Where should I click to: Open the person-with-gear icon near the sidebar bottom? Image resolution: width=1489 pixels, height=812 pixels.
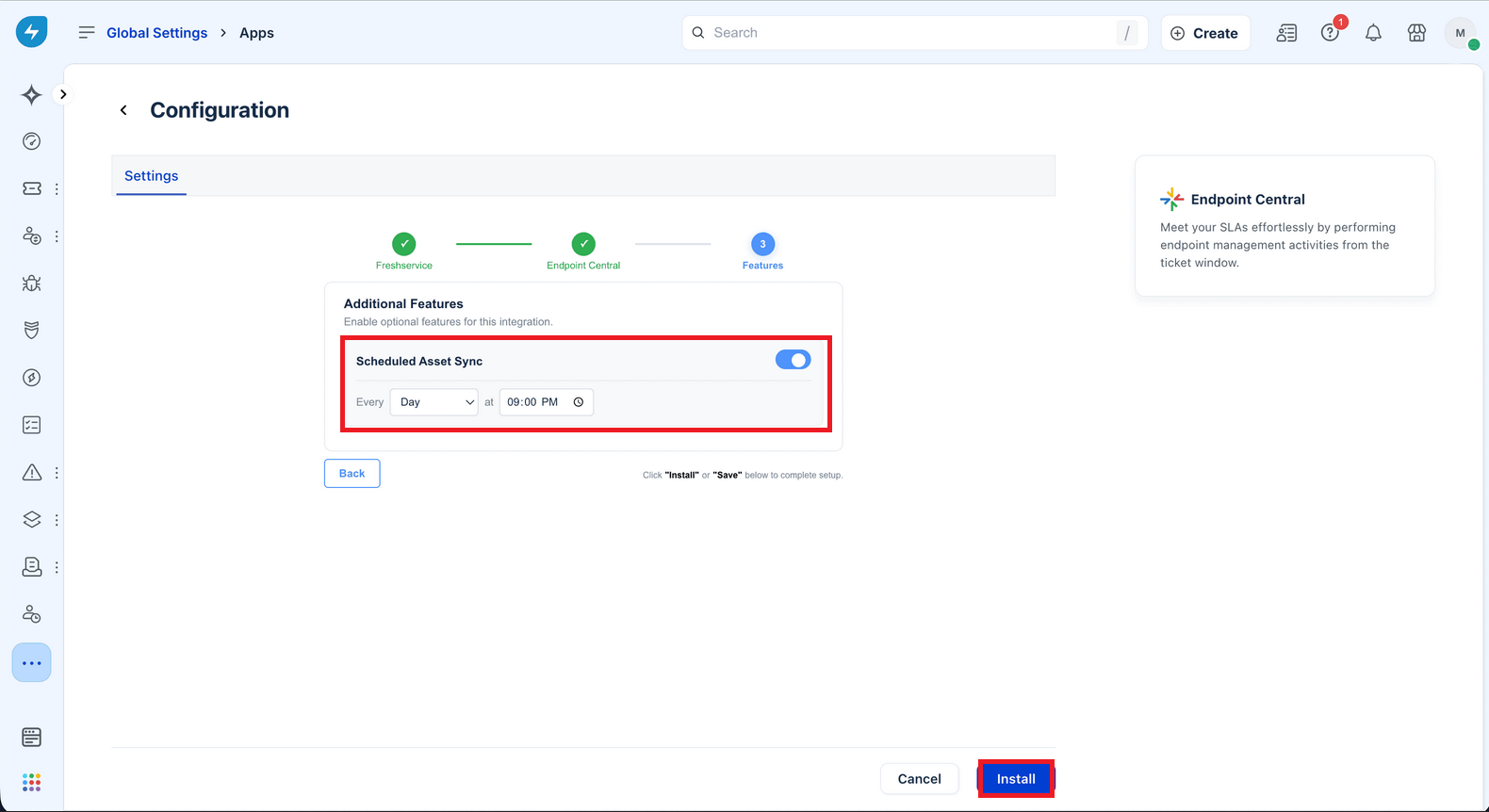[x=31, y=614]
